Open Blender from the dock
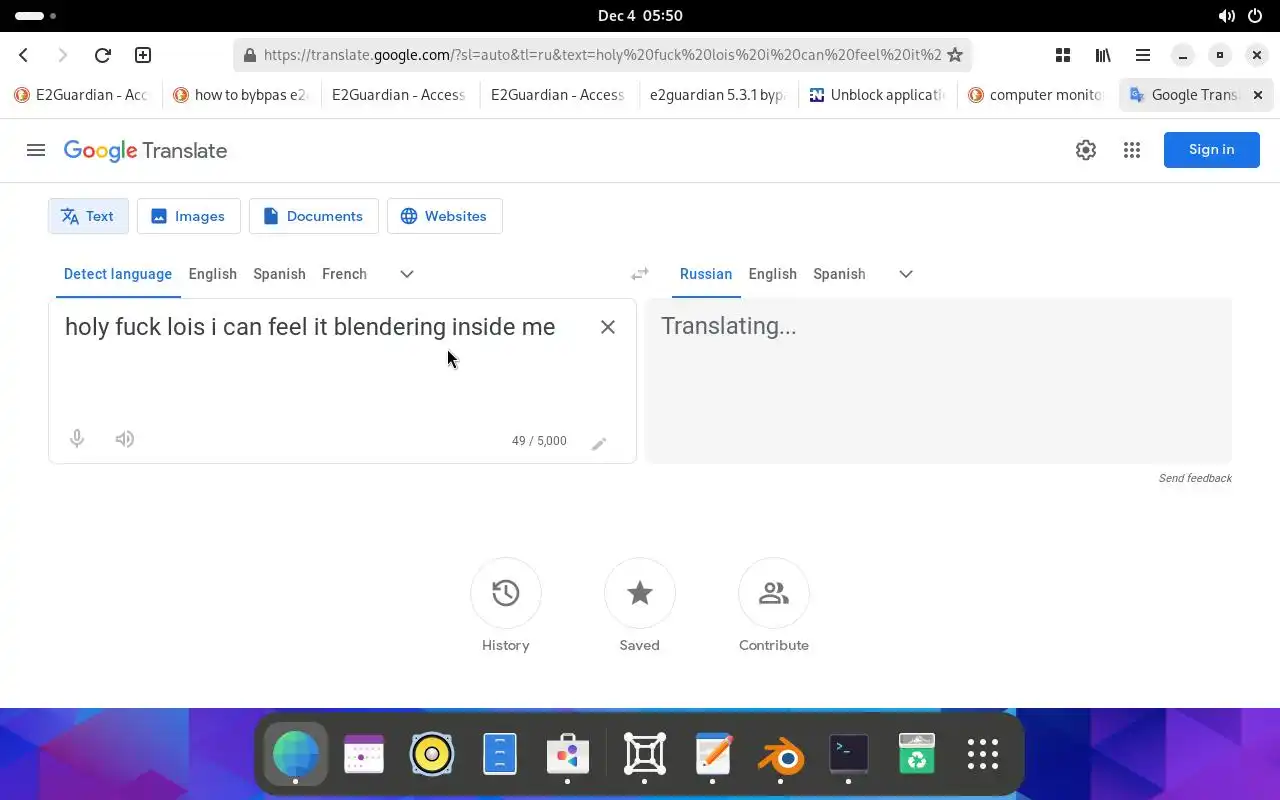Viewport: 1280px width, 800px height. (780, 754)
